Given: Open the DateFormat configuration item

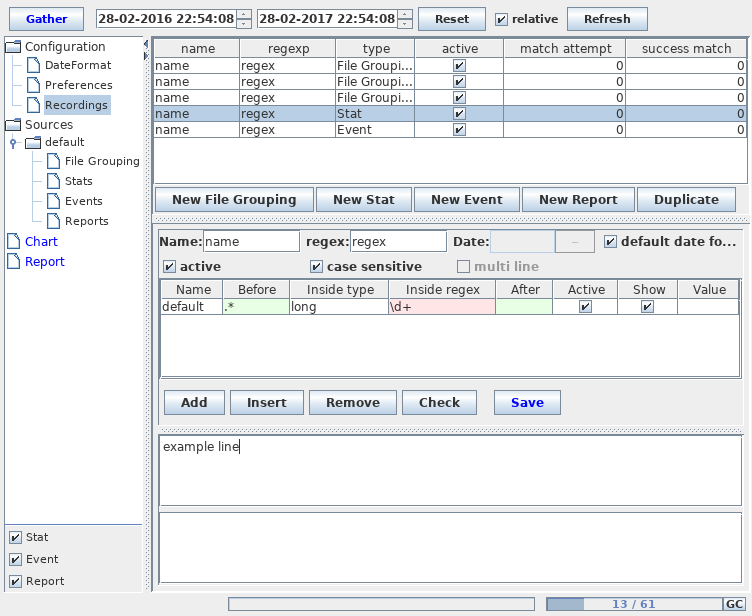Looking at the screenshot, I should (78, 65).
